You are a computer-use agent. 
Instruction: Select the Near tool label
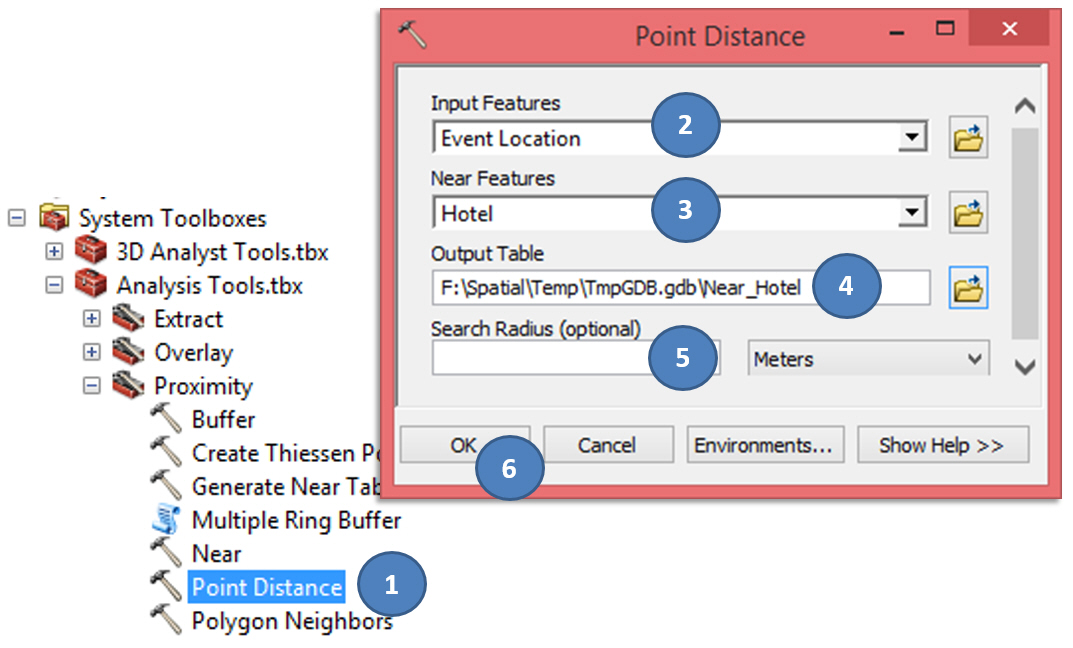(x=216, y=554)
